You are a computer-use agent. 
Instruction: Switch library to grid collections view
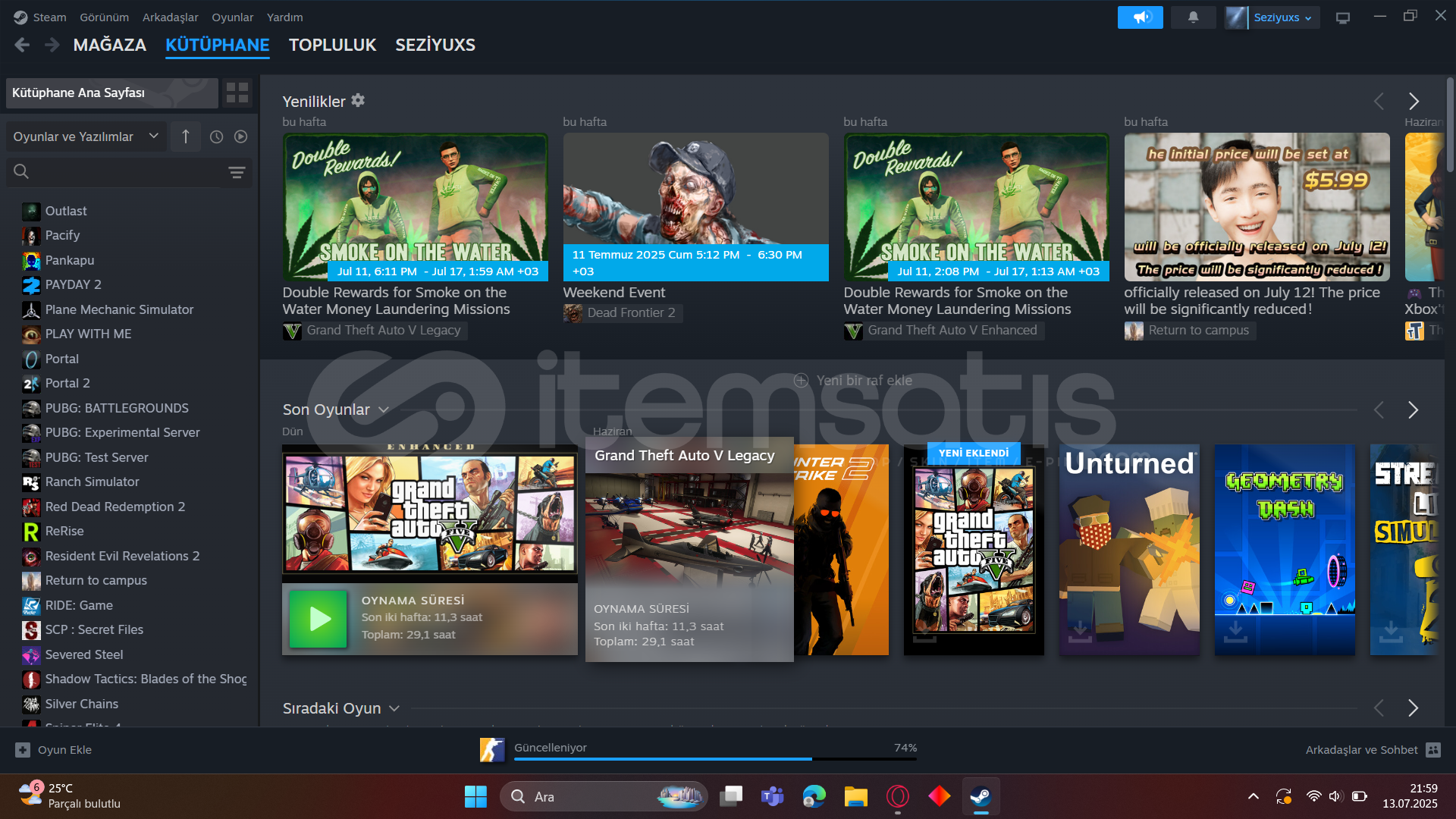tap(237, 93)
